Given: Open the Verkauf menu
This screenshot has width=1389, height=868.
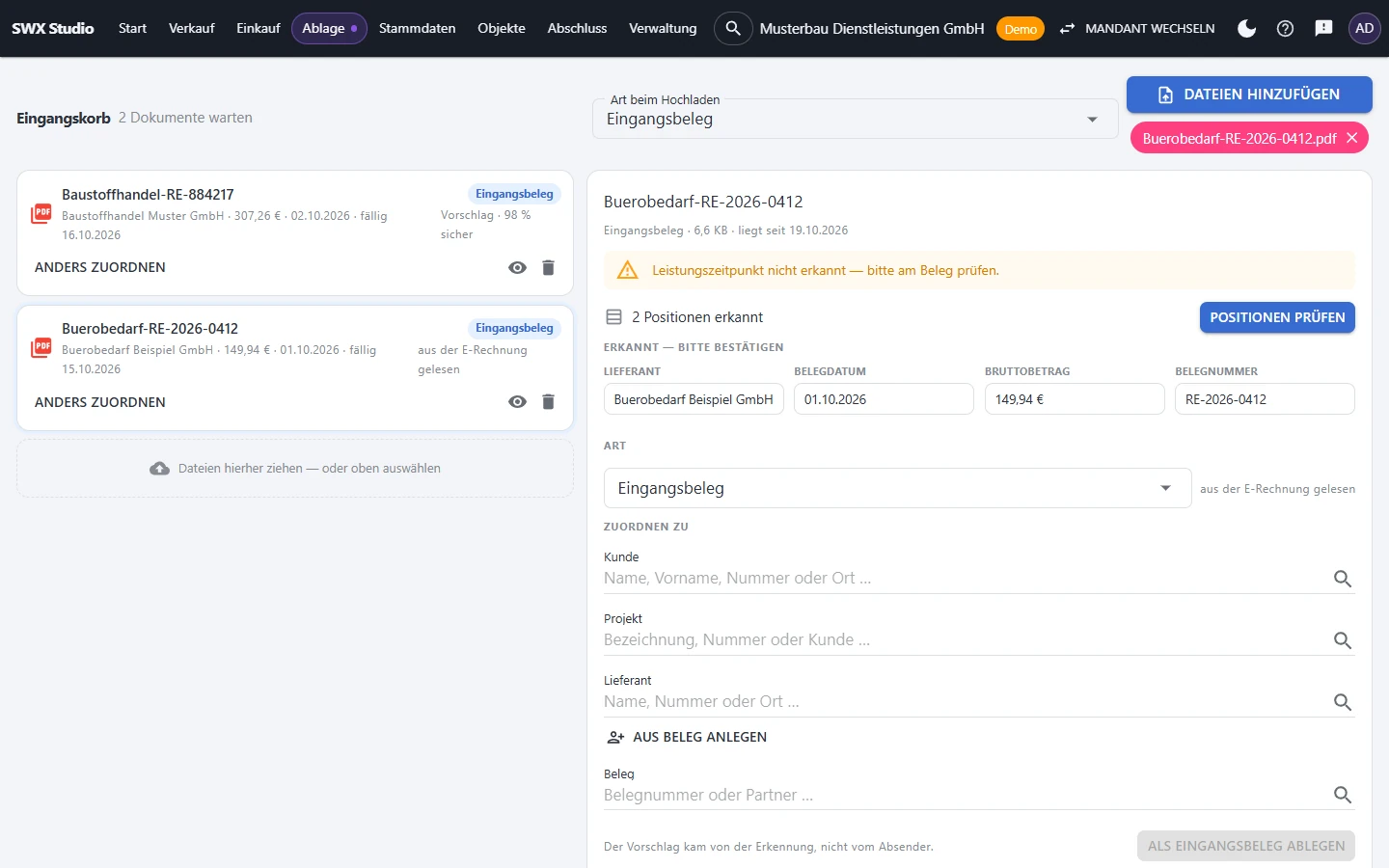Looking at the screenshot, I should [x=191, y=28].
